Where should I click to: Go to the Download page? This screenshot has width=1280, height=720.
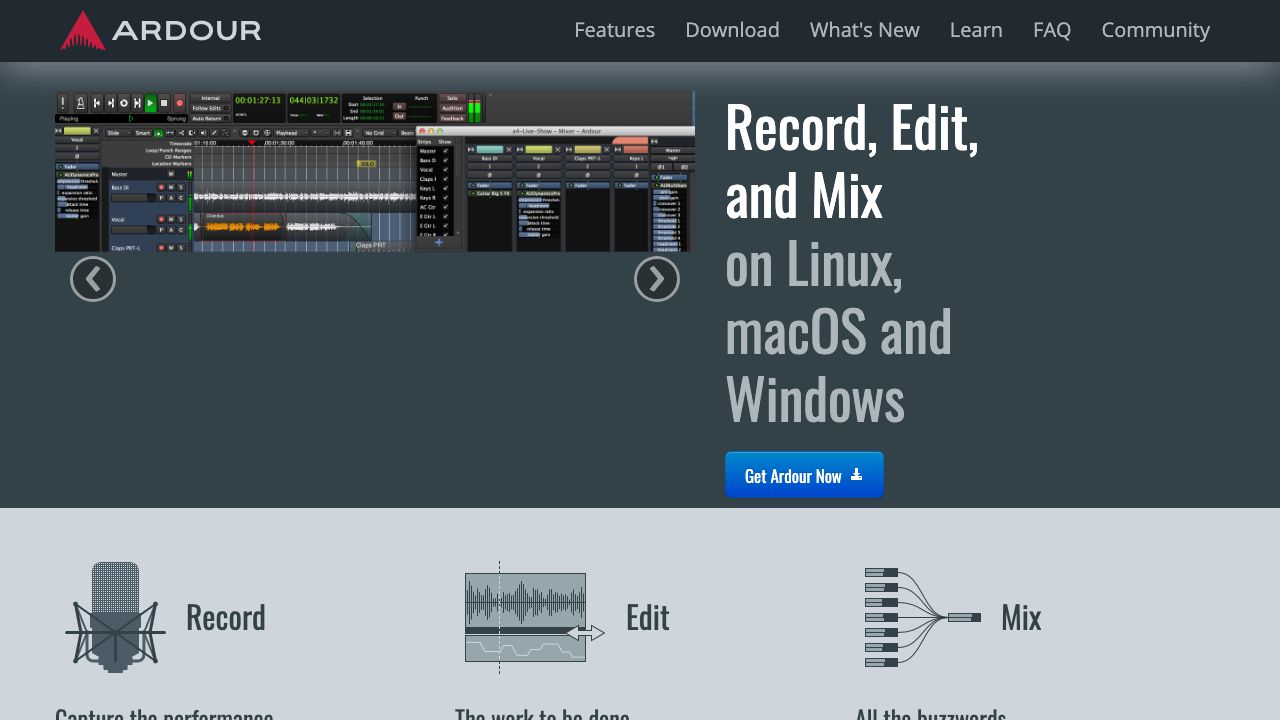[x=732, y=30]
